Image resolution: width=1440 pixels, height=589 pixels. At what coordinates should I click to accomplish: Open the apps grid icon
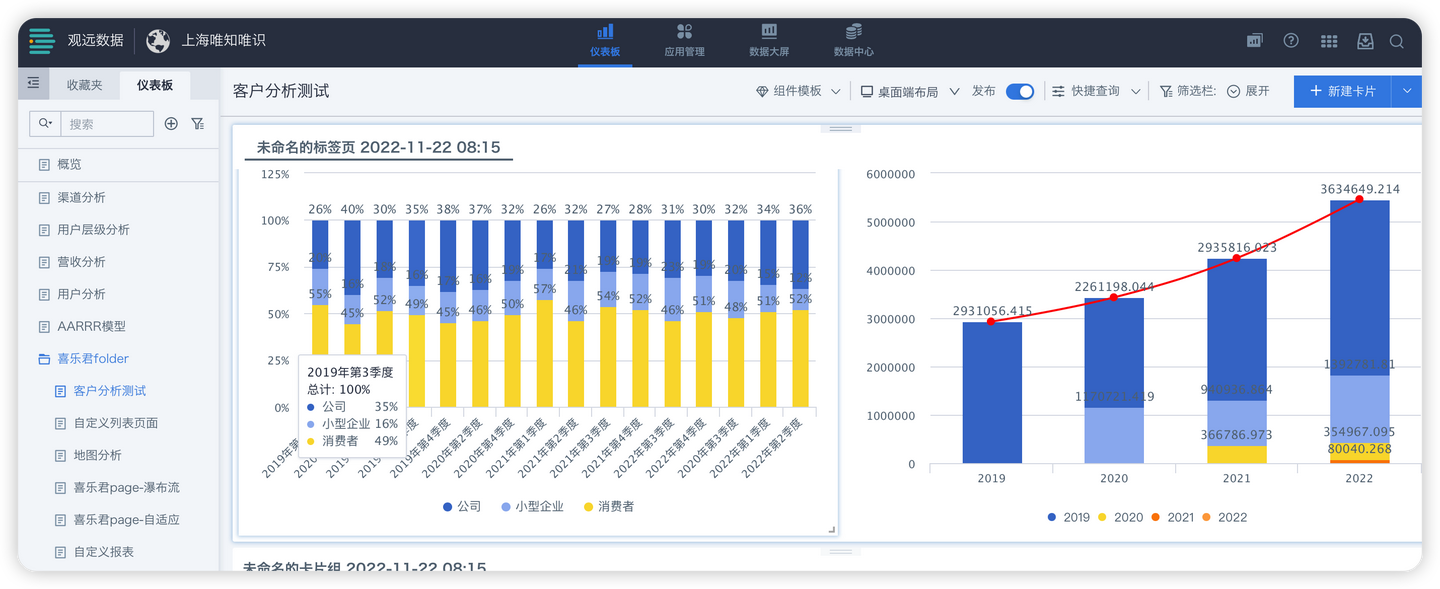tap(1329, 41)
